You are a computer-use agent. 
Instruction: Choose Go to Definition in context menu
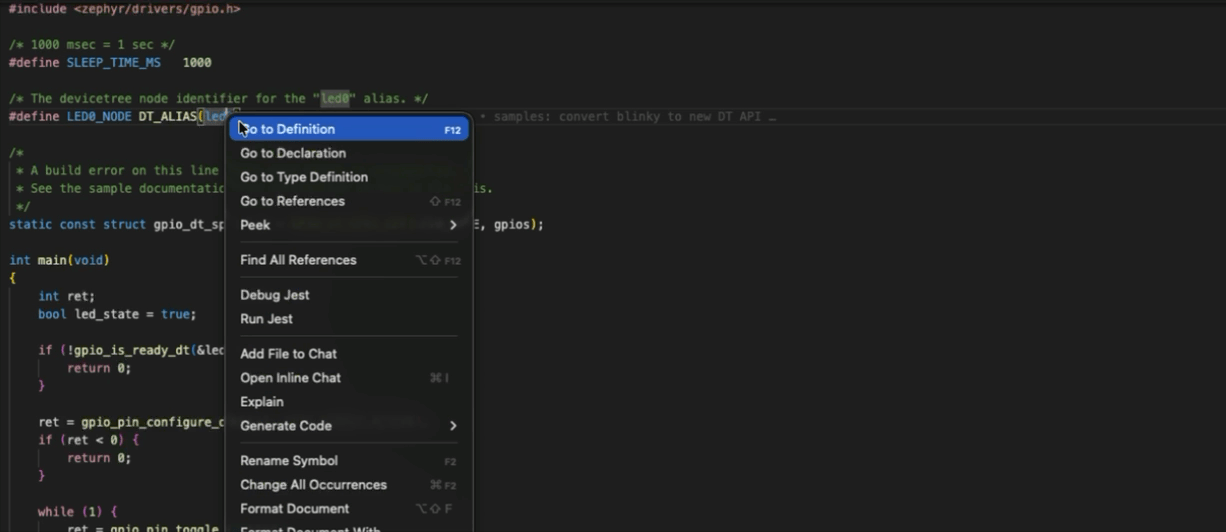coord(349,129)
